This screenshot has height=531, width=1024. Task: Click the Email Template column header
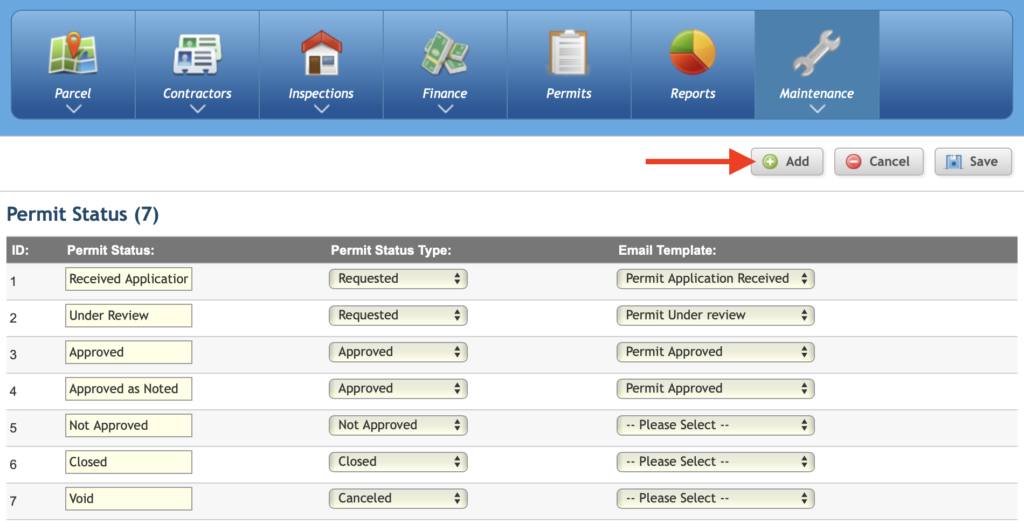(667, 250)
